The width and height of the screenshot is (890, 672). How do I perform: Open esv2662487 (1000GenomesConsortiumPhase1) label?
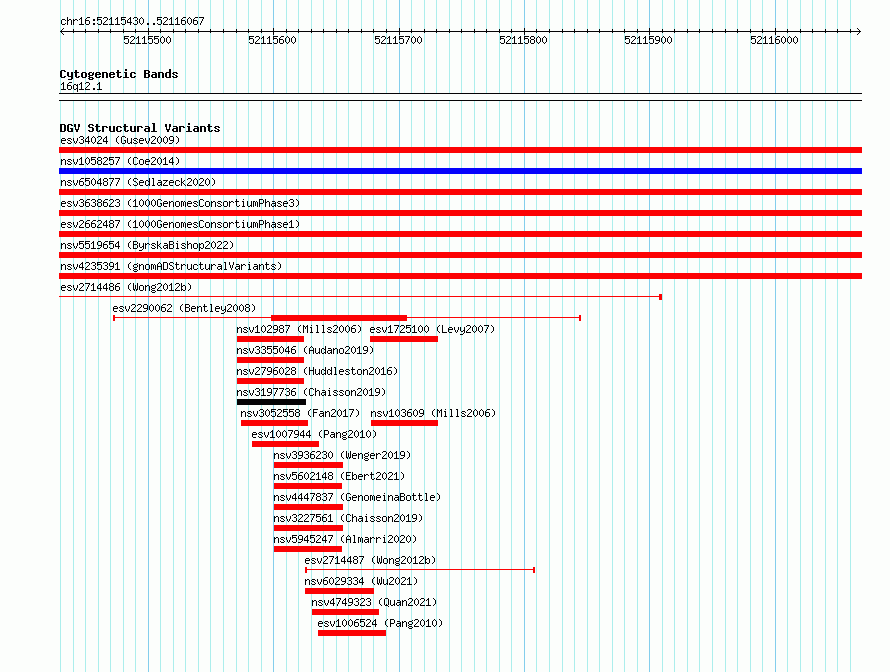tap(180, 224)
